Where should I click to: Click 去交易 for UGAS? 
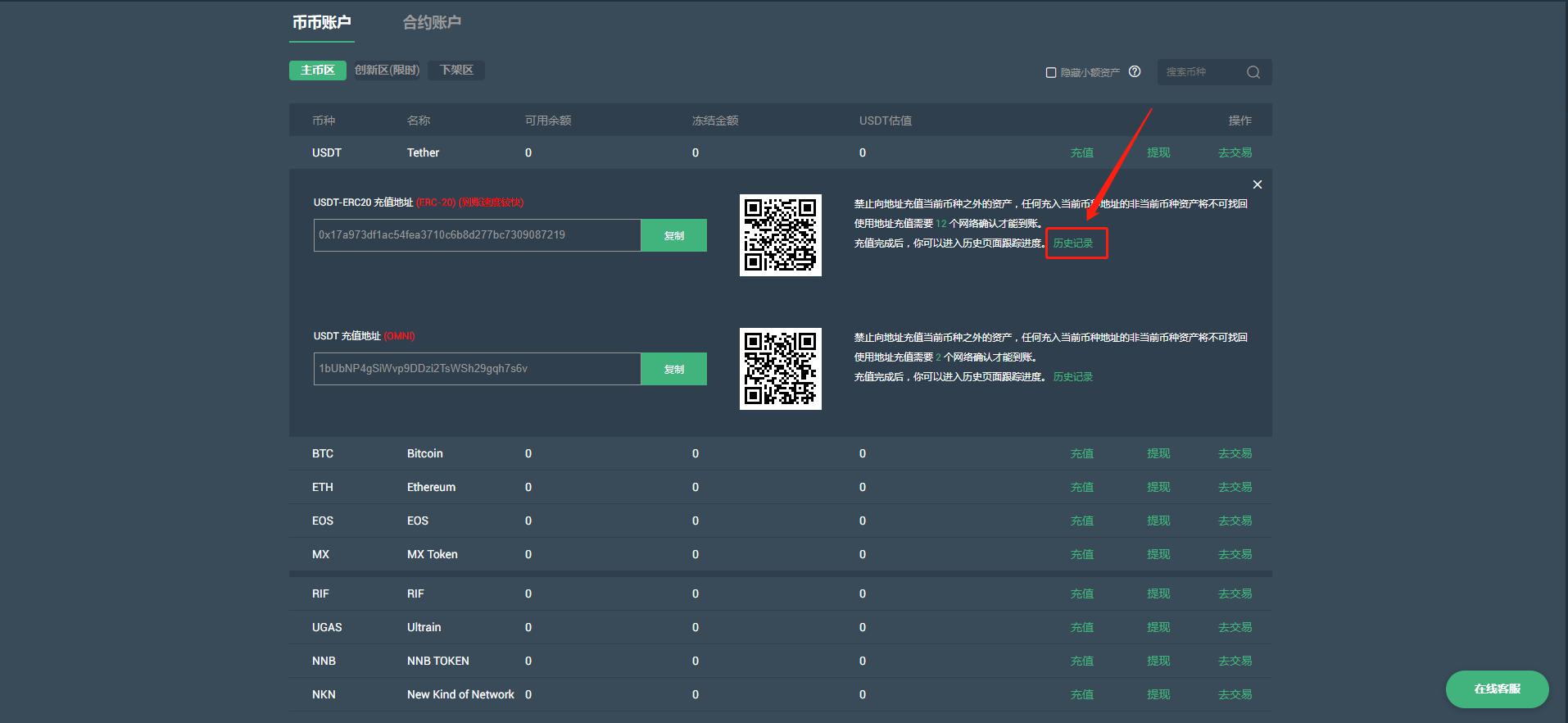point(1235,627)
